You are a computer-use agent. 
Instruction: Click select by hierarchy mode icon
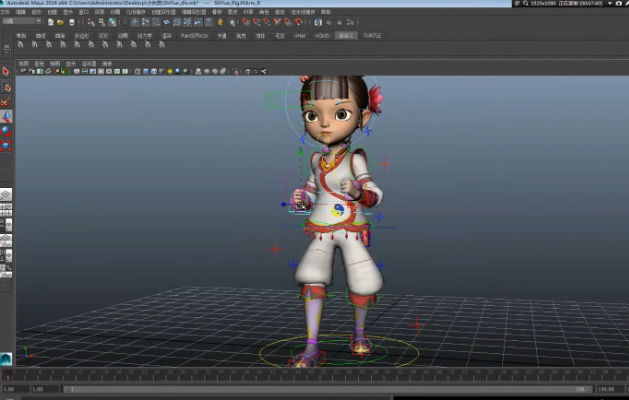click(91, 22)
